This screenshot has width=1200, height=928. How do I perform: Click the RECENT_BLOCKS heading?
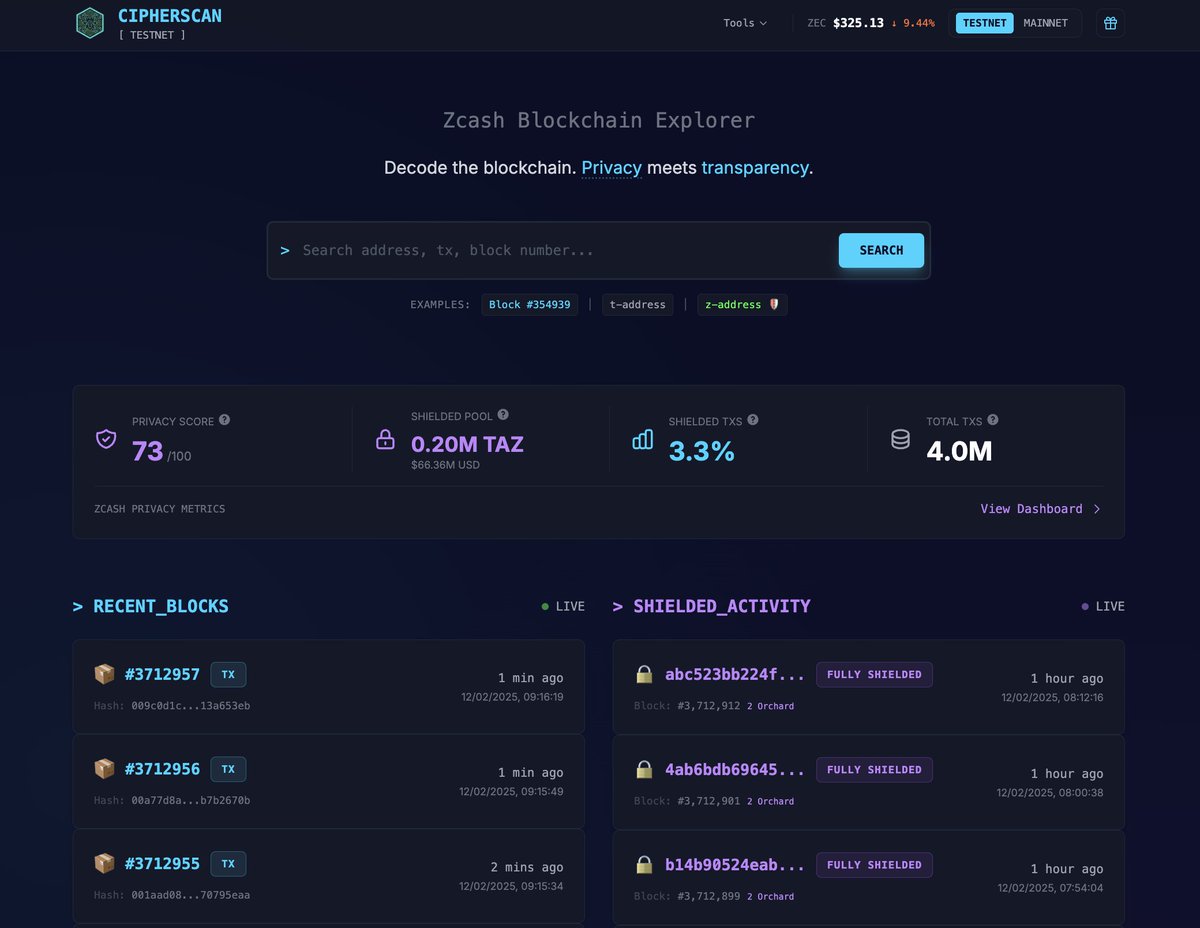[161, 606]
